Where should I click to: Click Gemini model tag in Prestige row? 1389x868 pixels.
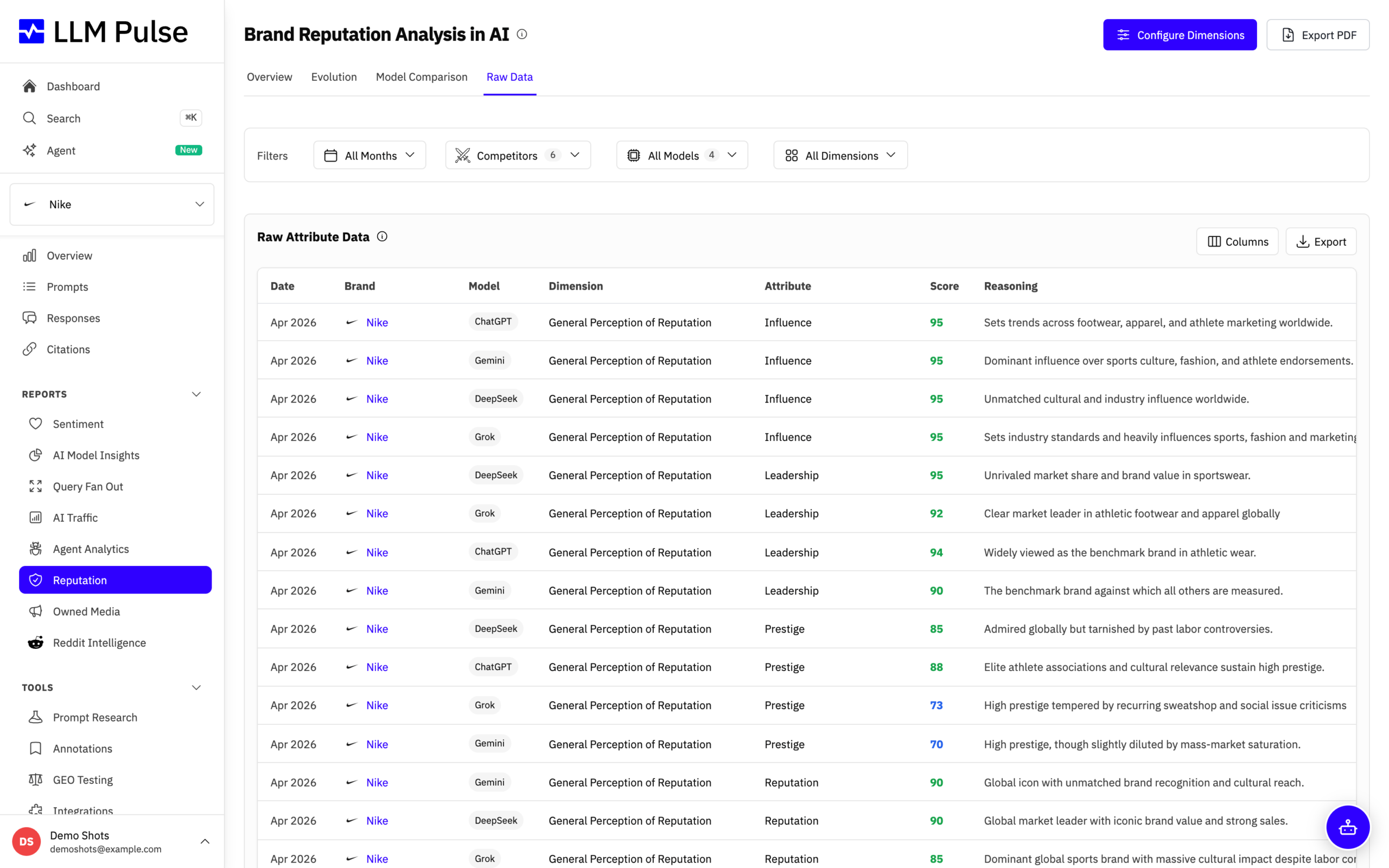[489, 743]
